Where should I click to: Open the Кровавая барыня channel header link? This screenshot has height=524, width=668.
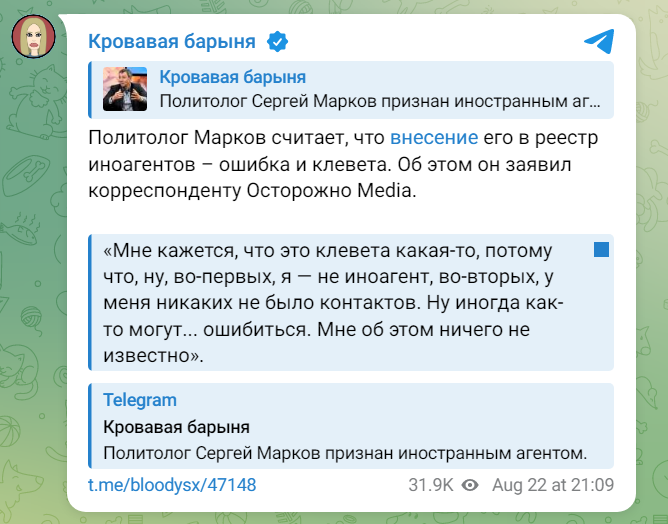172,41
